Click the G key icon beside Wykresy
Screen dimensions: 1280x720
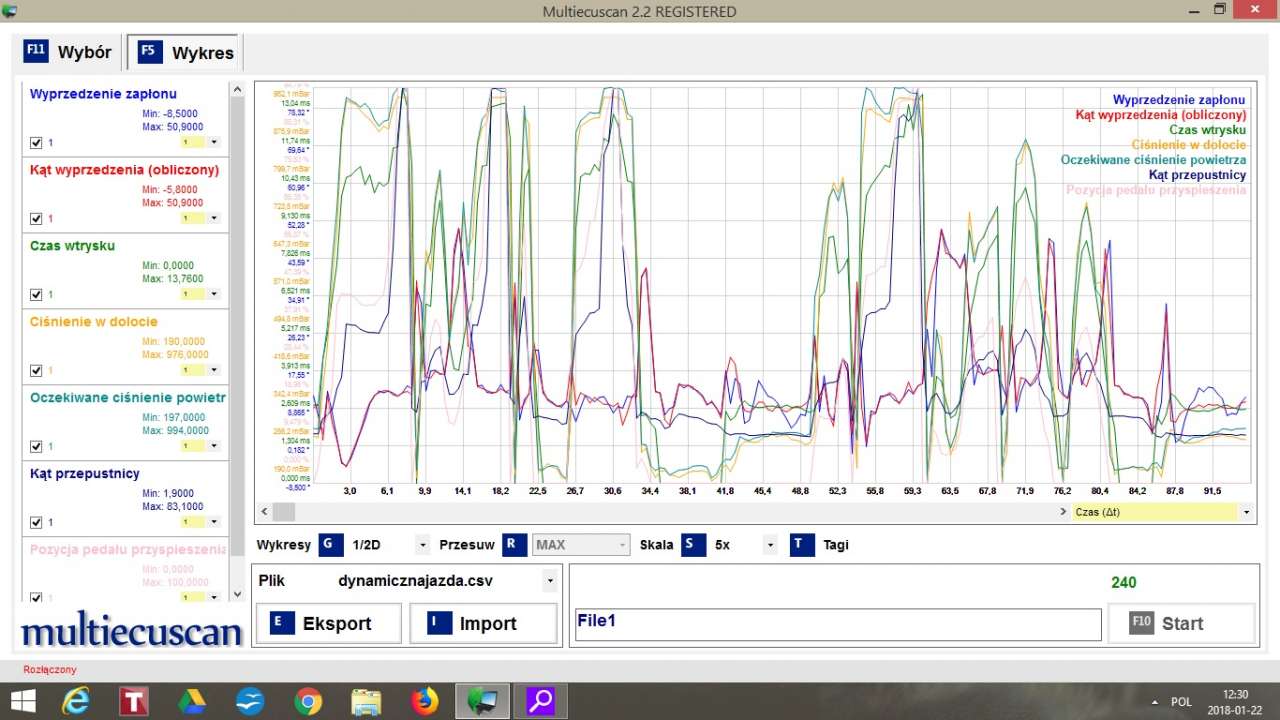331,545
